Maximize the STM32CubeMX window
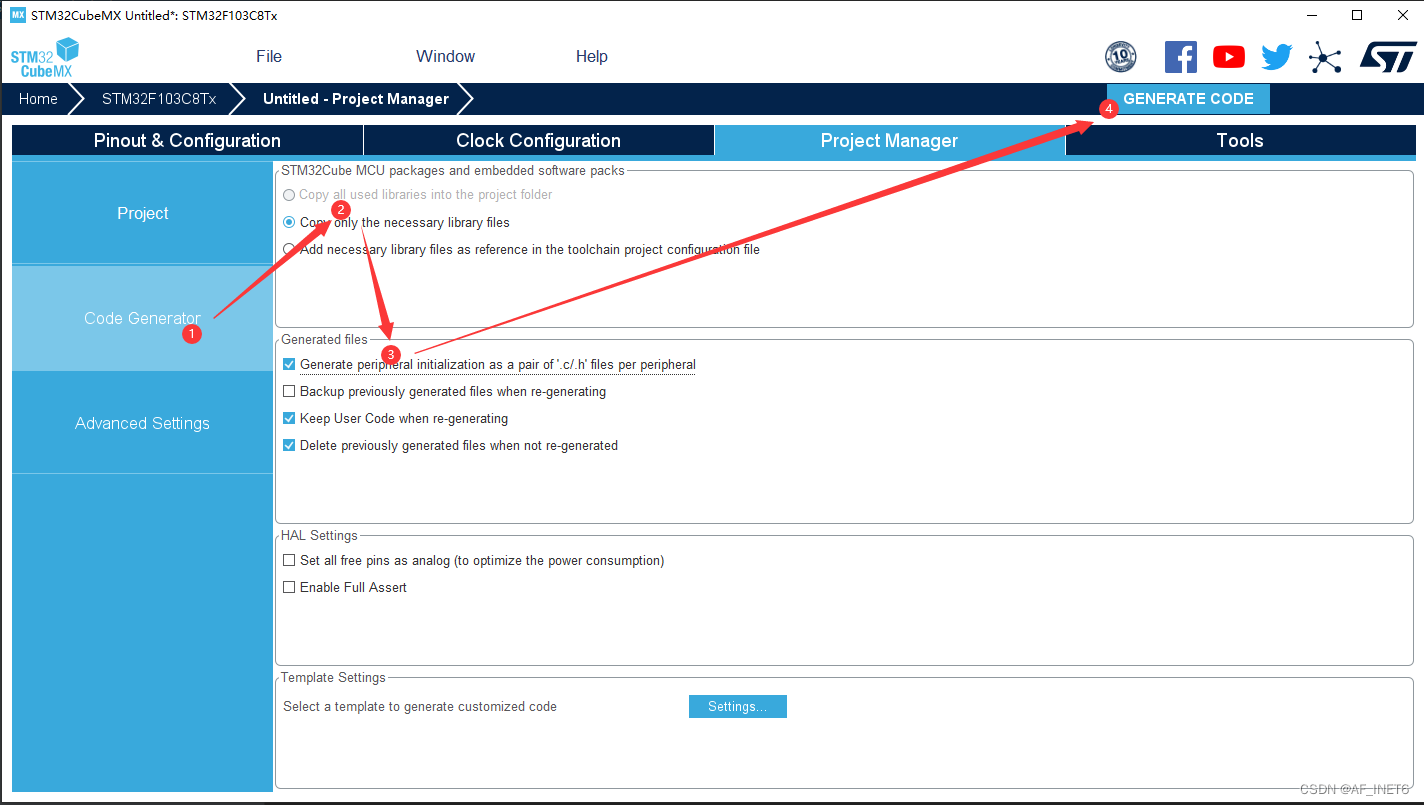The width and height of the screenshot is (1424, 805). [1357, 15]
